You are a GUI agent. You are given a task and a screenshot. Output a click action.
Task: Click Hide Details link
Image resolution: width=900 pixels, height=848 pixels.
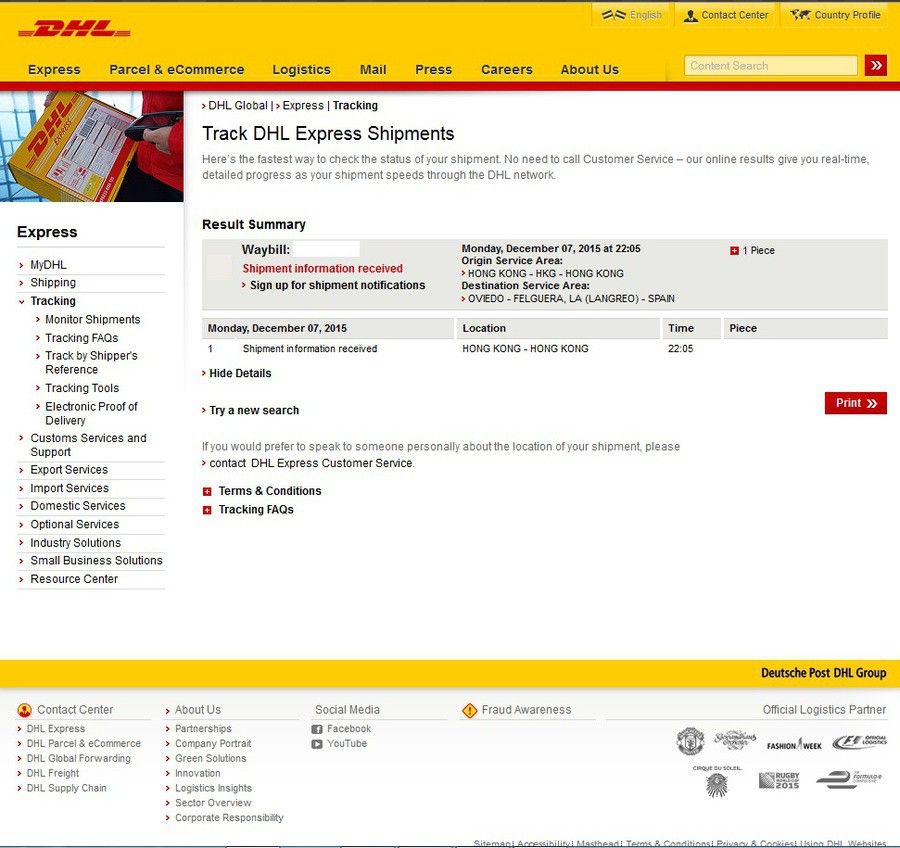click(x=240, y=373)
